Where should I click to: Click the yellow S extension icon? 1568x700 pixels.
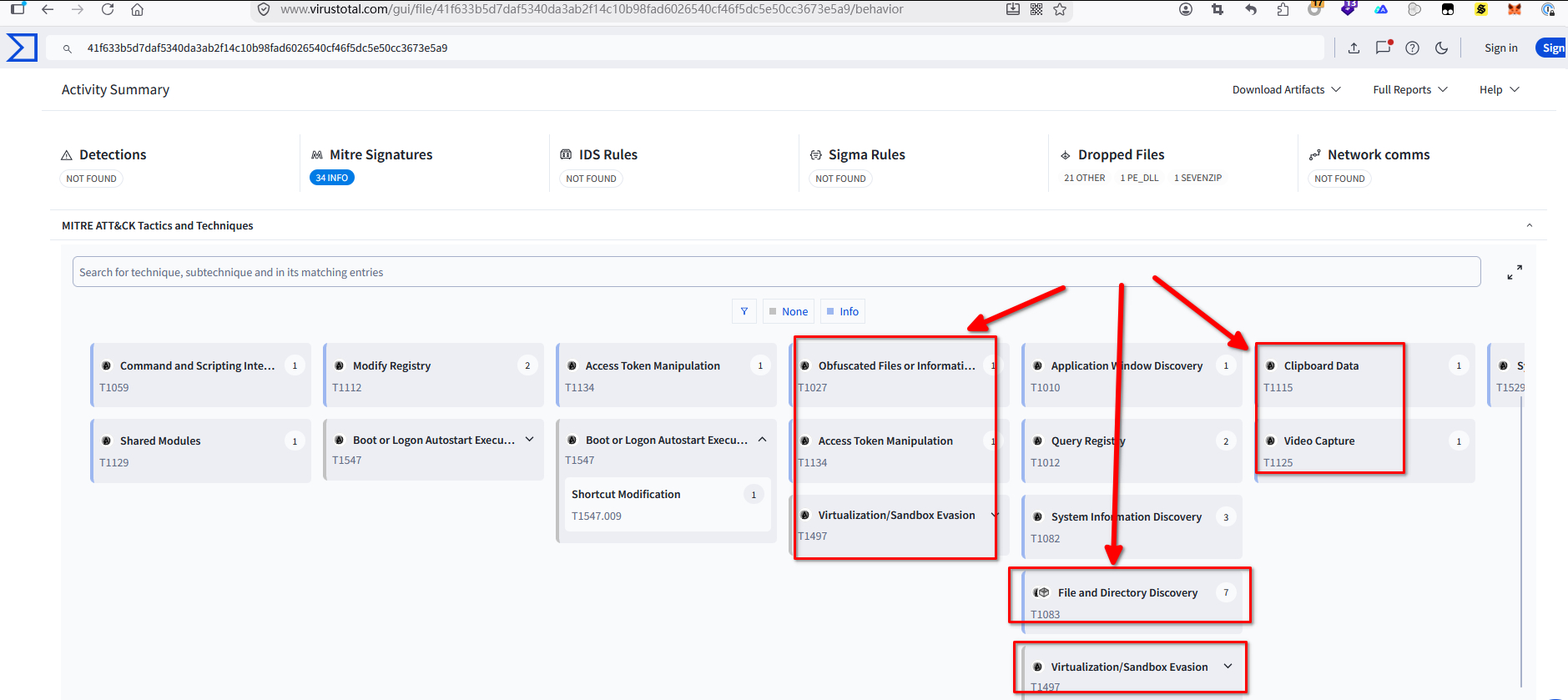1481,10
